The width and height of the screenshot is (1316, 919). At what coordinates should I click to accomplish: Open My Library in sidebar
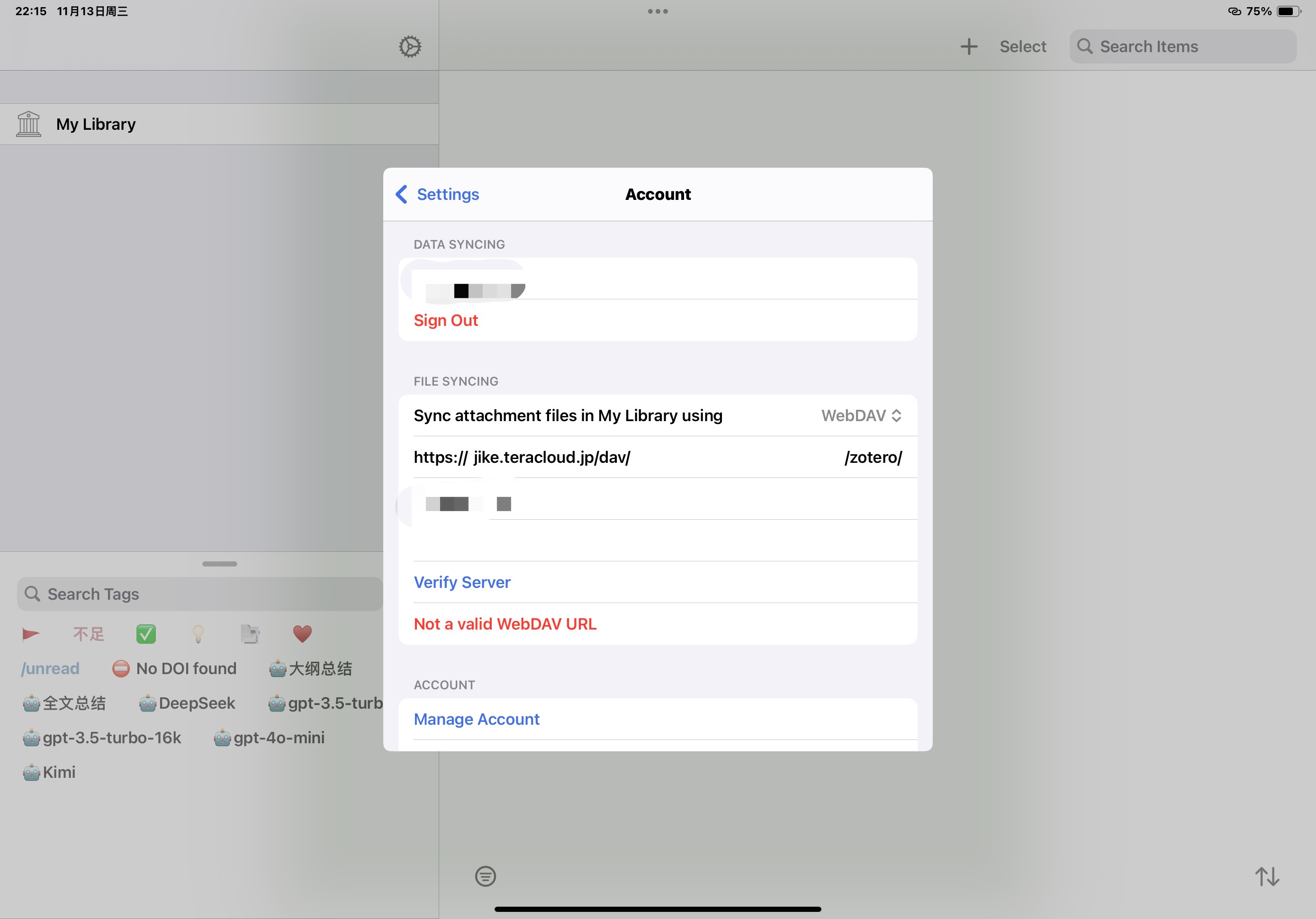pos(96,125)
